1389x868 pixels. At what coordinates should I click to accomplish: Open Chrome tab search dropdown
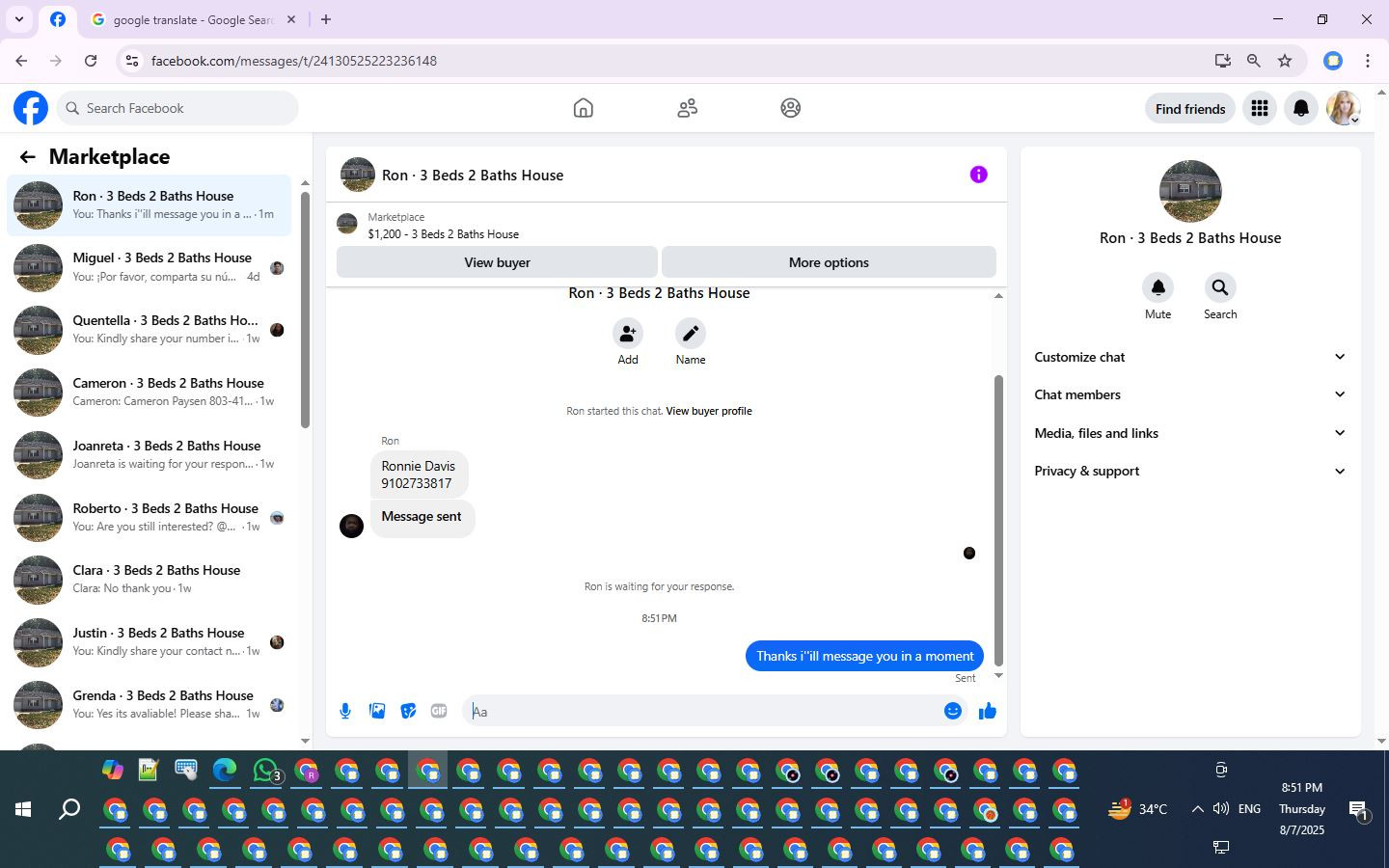(x=18, y=19)
